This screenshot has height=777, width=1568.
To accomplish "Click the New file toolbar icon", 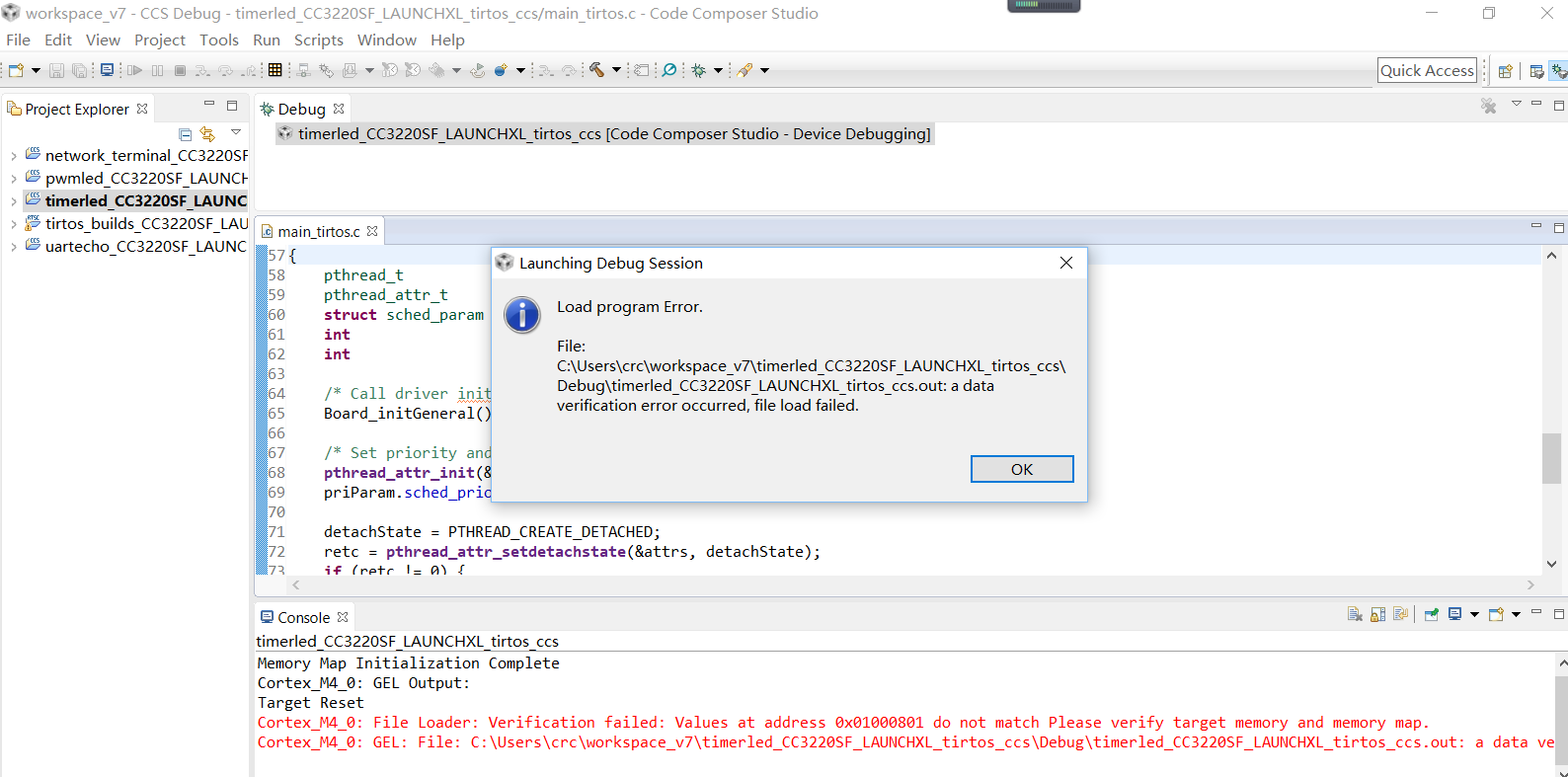I will (16, 70).
